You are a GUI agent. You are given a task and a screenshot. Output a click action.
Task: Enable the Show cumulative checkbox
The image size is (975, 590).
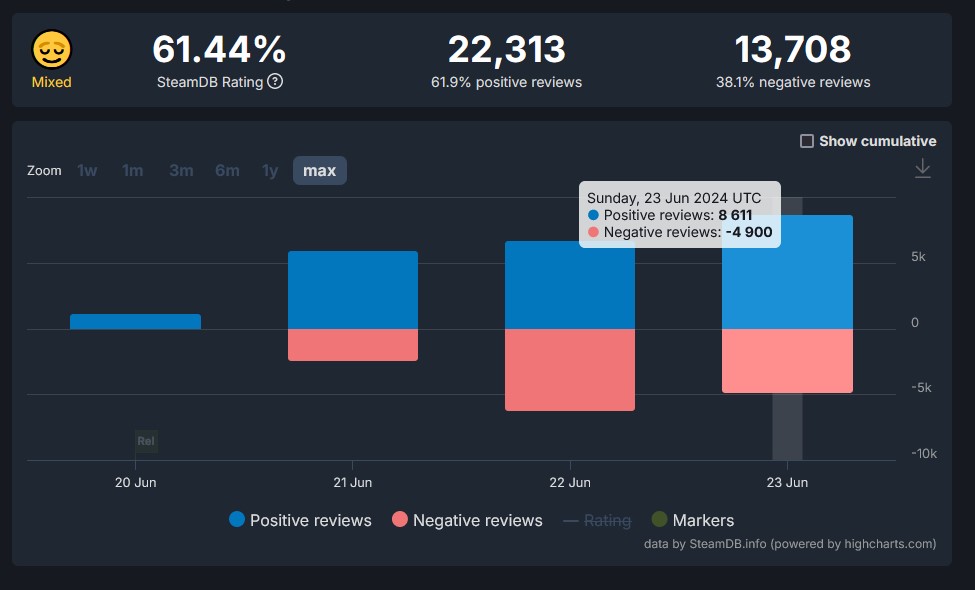pyautogui.click(x=807, y=141)
